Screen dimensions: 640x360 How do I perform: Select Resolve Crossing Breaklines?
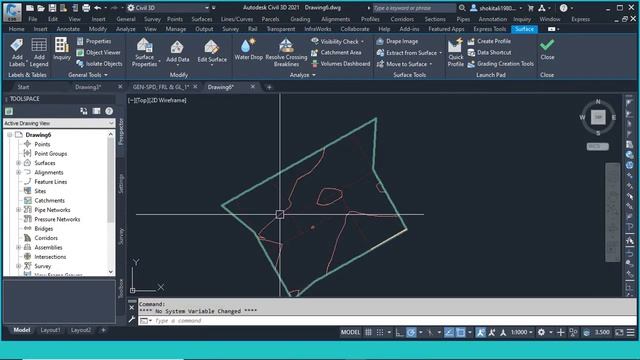pyautogui.click(x=286, y=52)
